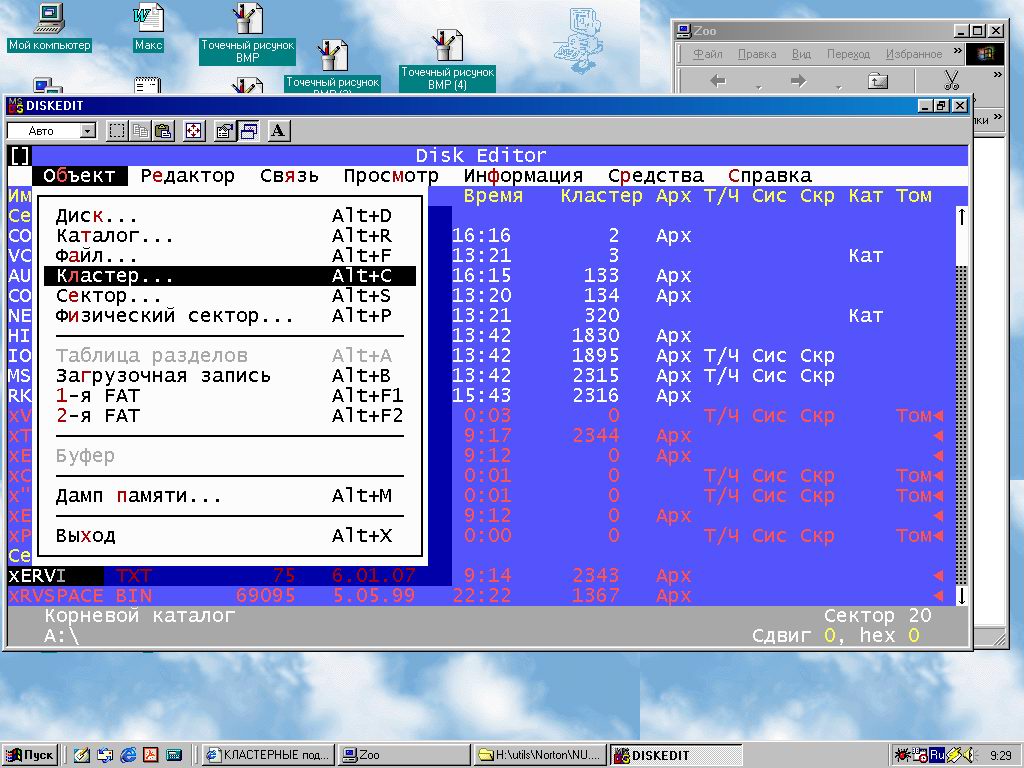Toggle the Background windows icon in DISKEDIT toolbar
Image resolution: width=1024 pixels, height=768 pixels.
tap(248, 131)
